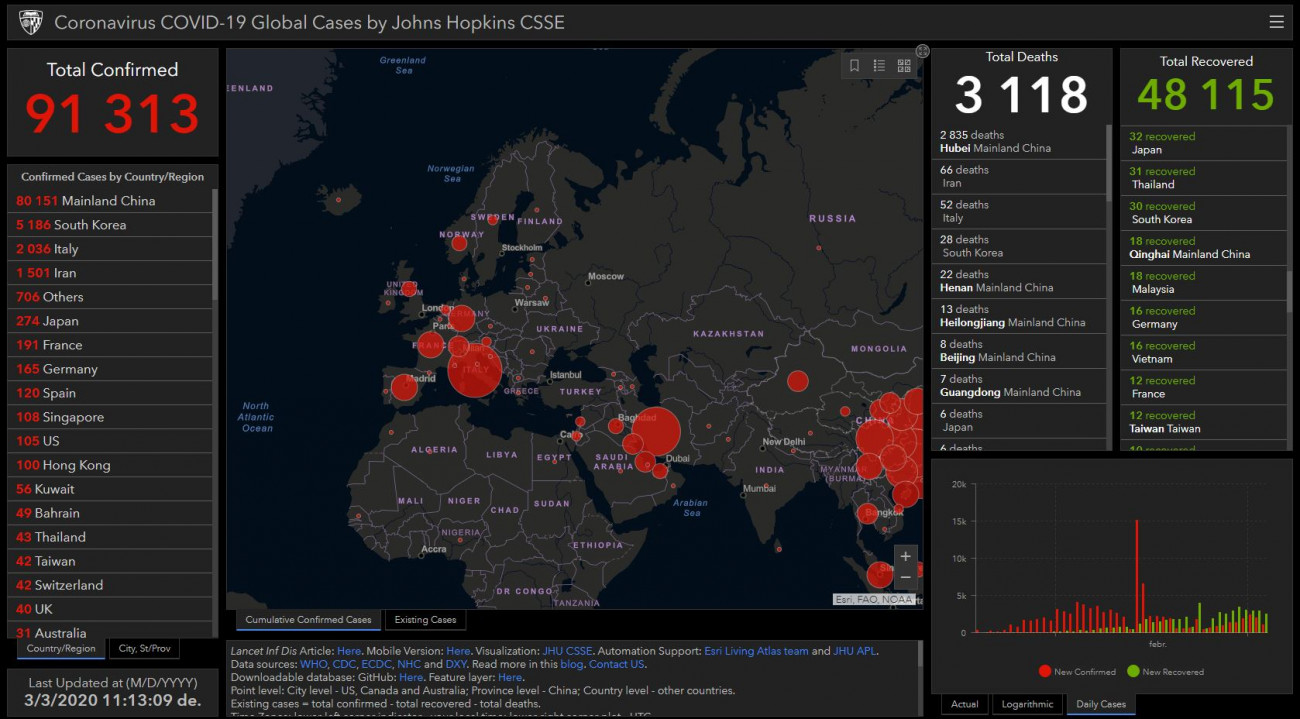The image size is (1300, 719).
Task: Switch chart to the Actual tab
Action: [965, 704]
